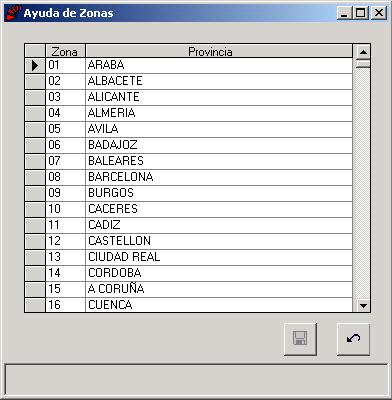The width and height of the screenshot is (392, 400).
Task: Click the scrollbar down arrow
Action: [x=363, y=305]
